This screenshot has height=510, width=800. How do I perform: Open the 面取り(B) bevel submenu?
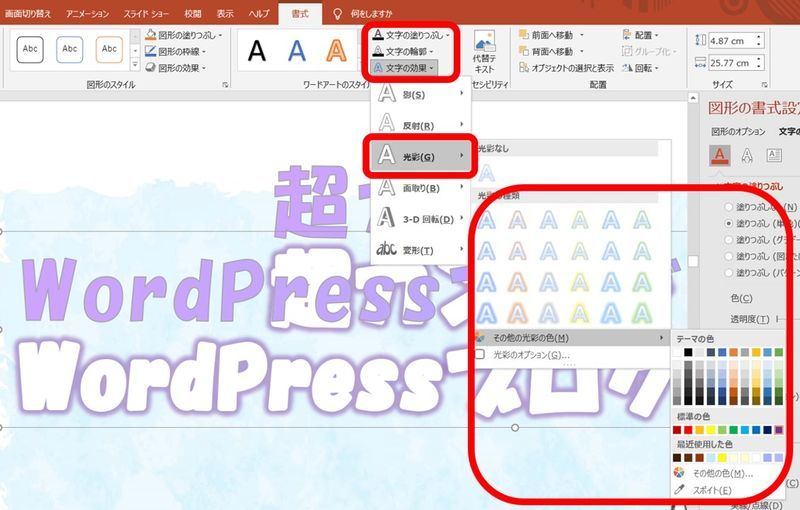click(421, 188)
